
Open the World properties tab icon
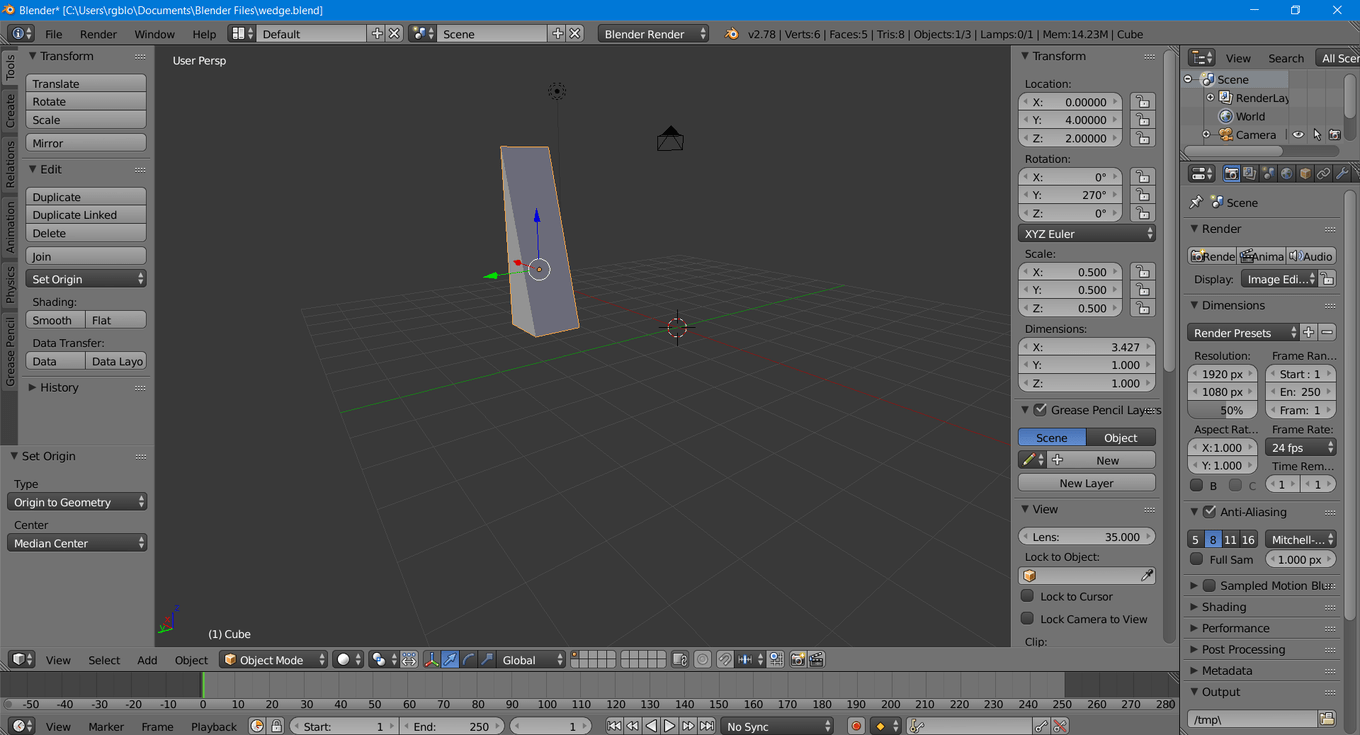pyautogui.click(x=1287, y=174)
